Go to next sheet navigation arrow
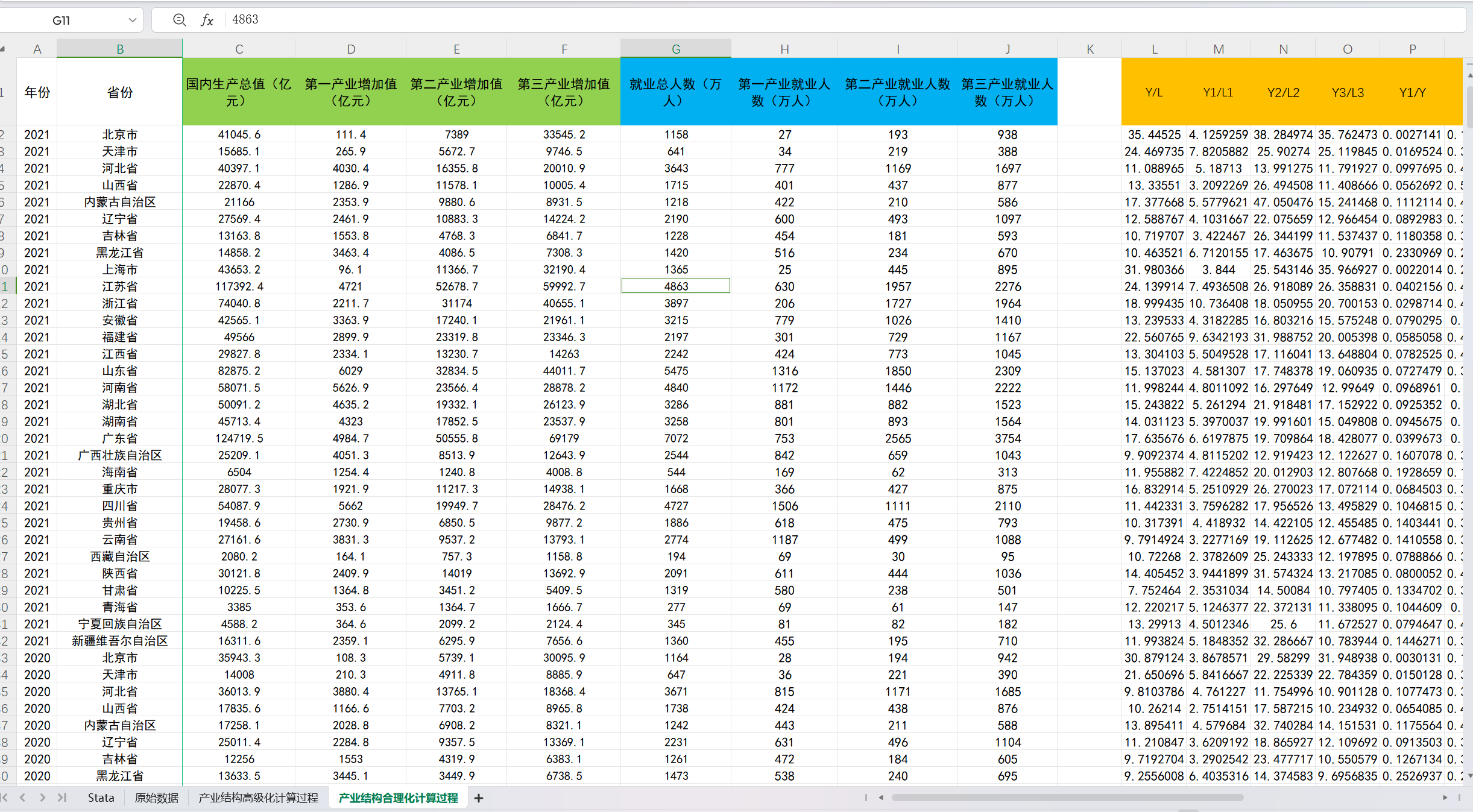1473x812 pixels. [42, 798]
